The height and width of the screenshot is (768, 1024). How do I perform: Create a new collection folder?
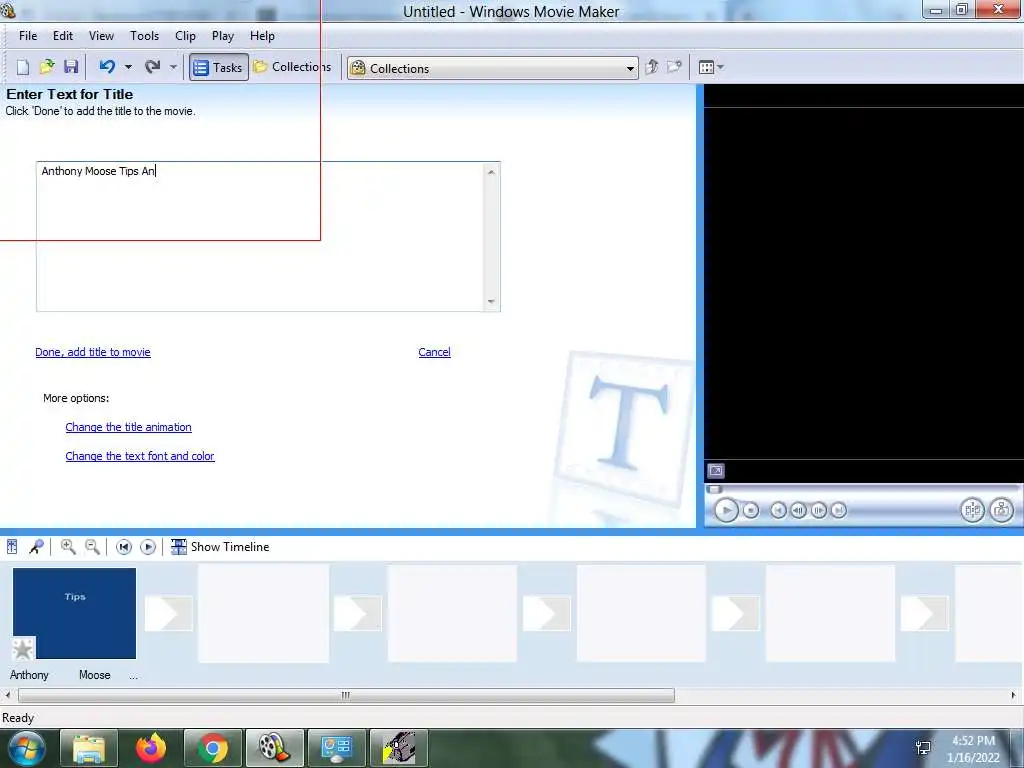coord(674,67)
